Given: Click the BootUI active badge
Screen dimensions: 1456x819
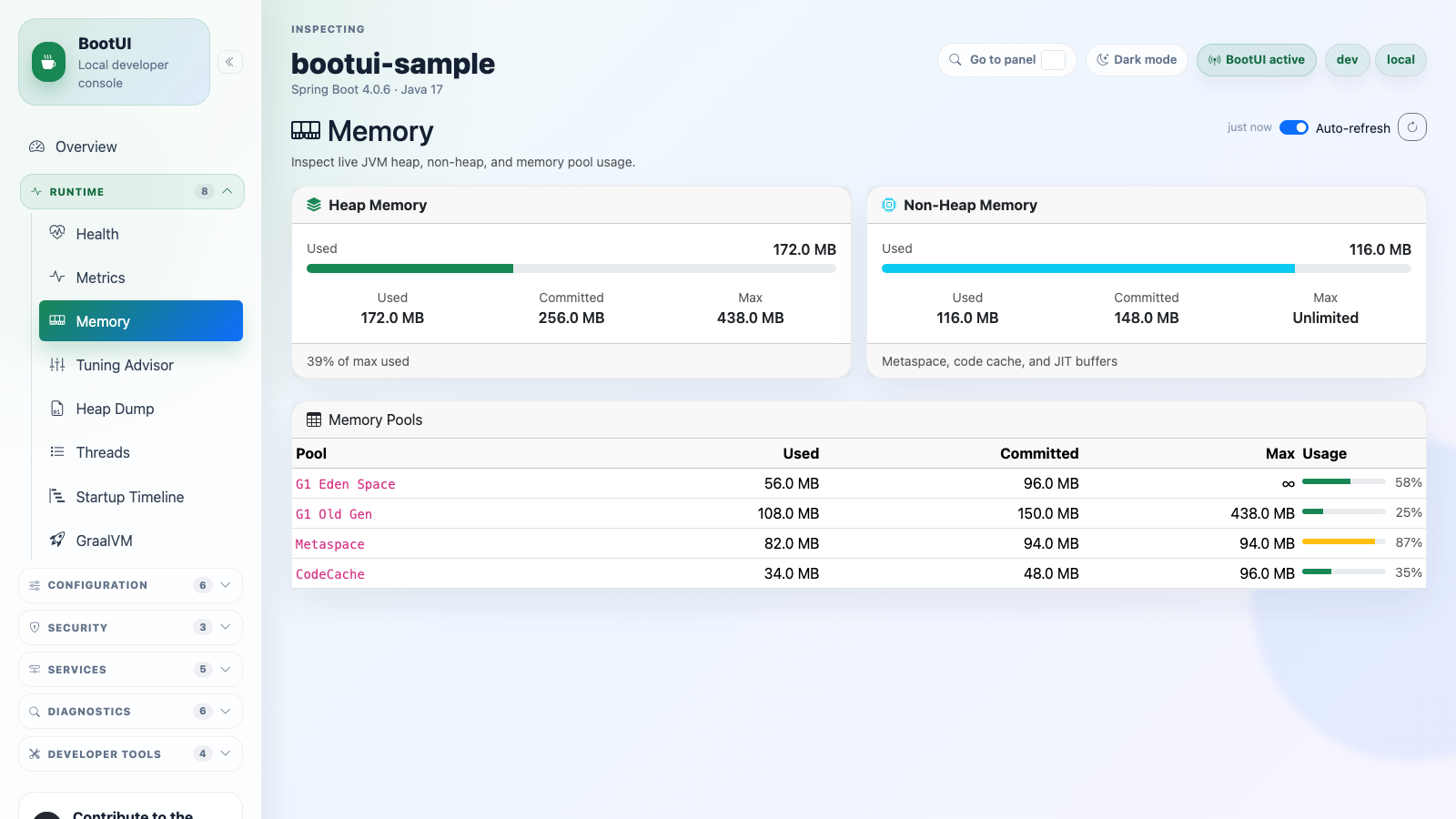Looking at the screenshot, I should click(x=1257, y=60).
